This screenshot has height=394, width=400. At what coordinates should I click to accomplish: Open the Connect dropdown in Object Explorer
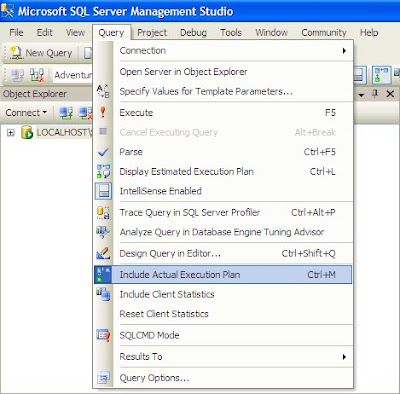pos(26,113)
